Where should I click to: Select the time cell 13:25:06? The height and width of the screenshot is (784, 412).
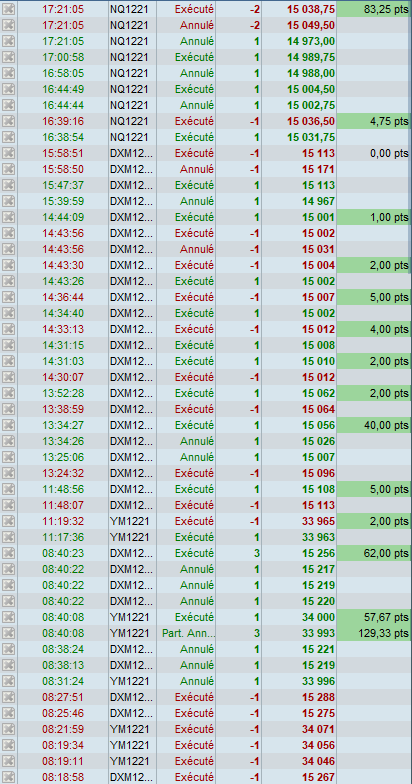point(62,457)
